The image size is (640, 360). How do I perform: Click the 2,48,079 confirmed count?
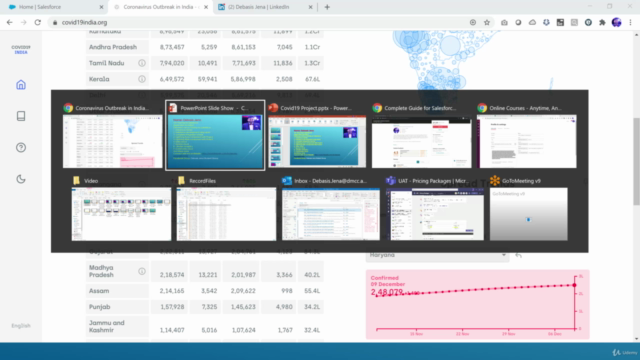pos(387,292)
